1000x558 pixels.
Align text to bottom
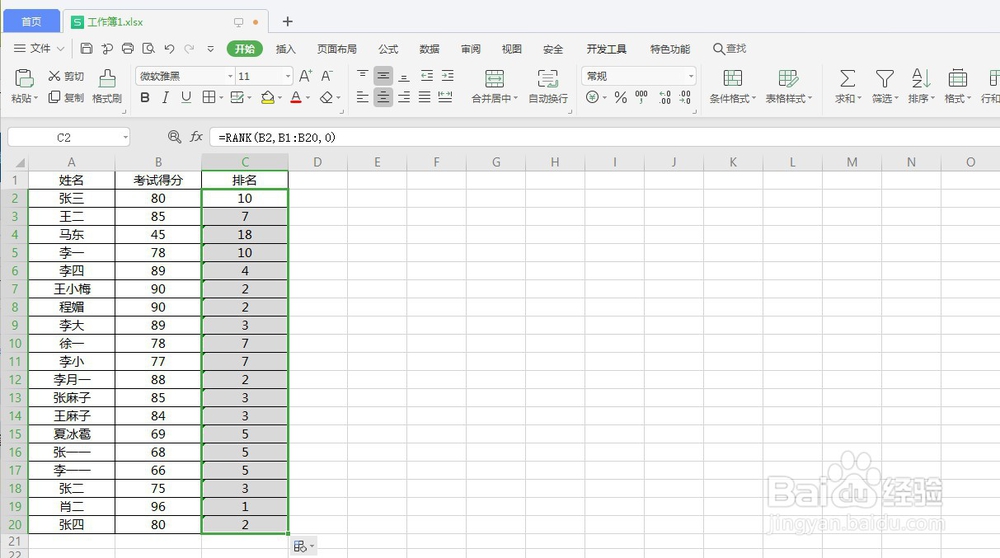(404, 76)
